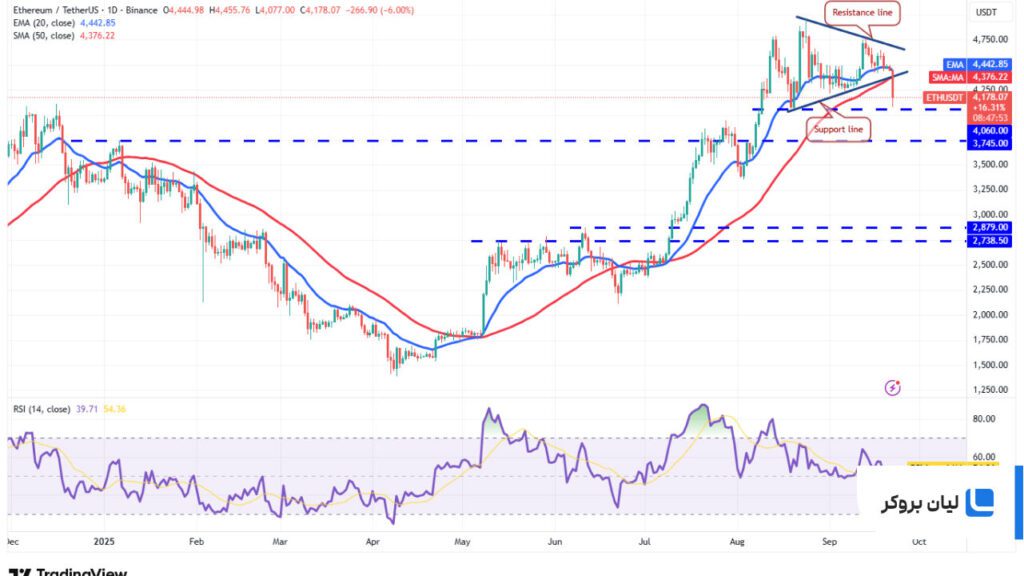Select the "EMA (20, close)" legend label
The image size is (1024, 576).
click(44, 23)
